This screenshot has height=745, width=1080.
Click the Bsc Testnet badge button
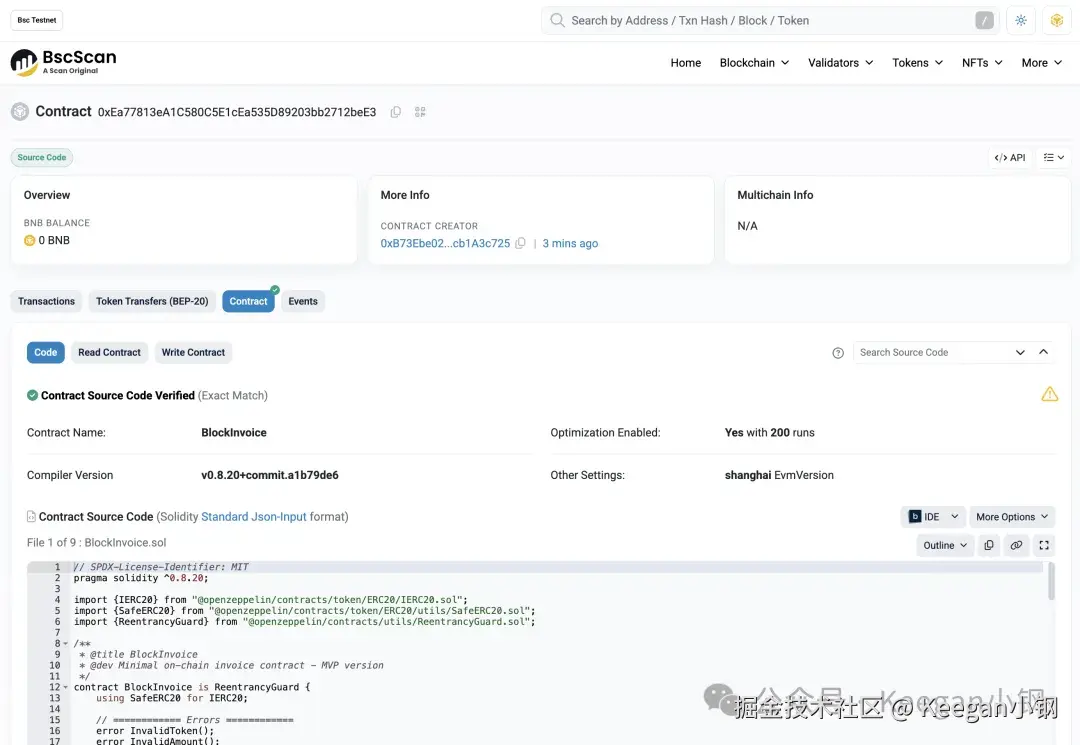37,20
